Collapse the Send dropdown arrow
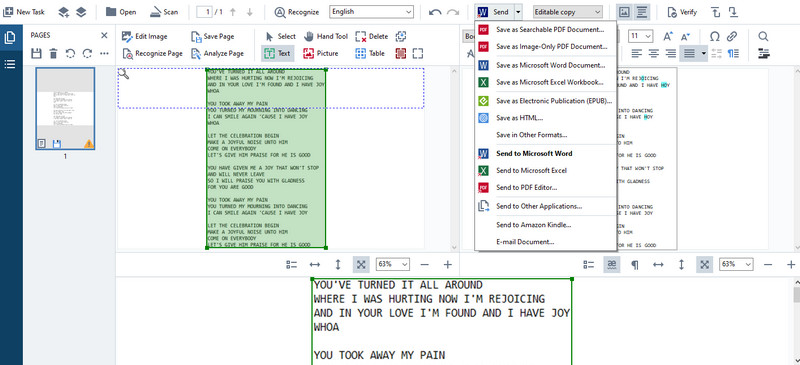The image size is (800, 365). 518,12
